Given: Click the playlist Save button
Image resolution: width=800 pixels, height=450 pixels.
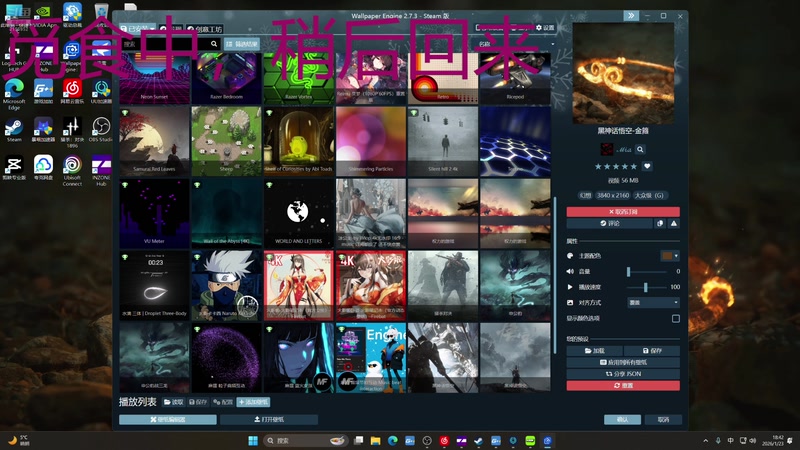Looking at the screenshot, I should [198, 402].
